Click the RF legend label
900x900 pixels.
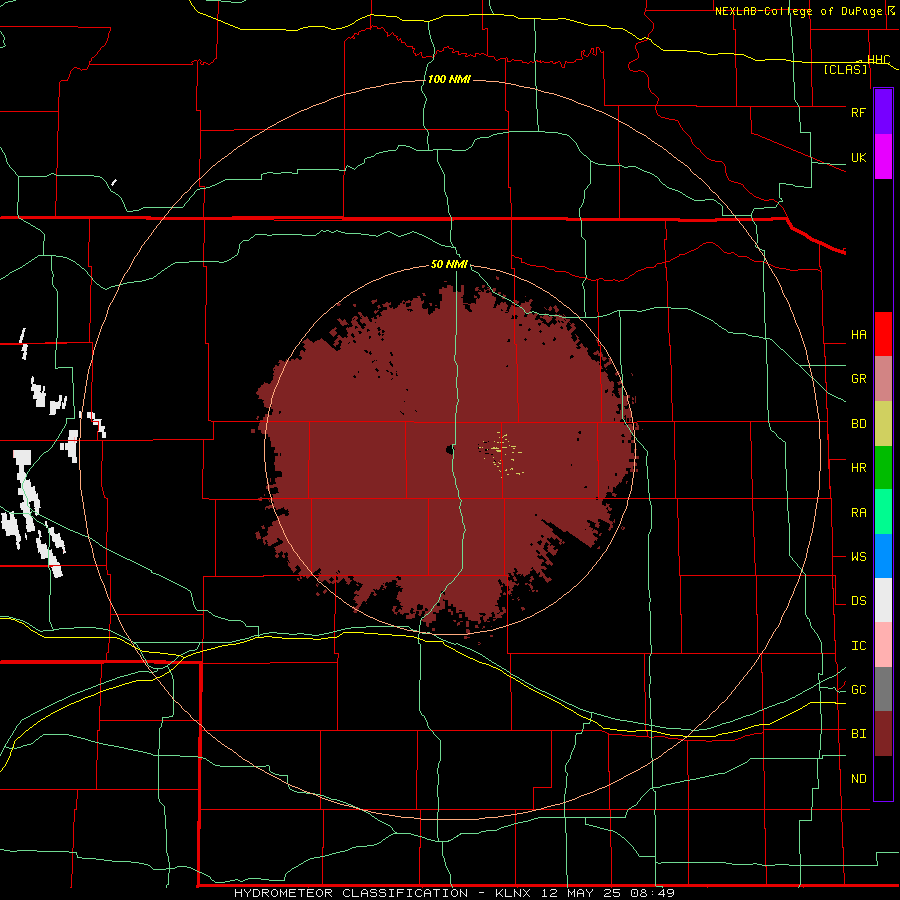coord(858,112)
